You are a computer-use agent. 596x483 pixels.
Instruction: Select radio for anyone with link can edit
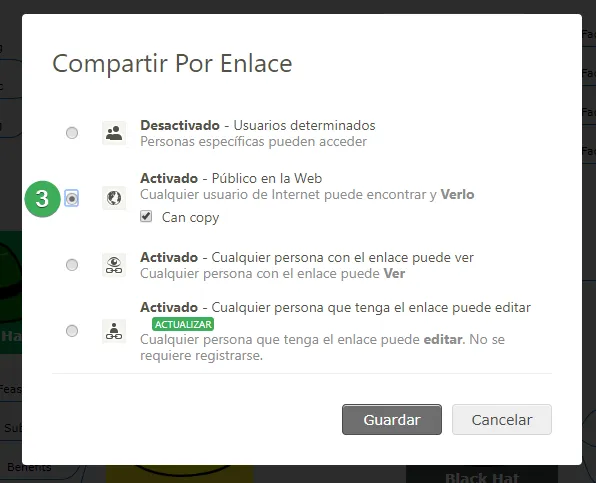tap(72, 331)
